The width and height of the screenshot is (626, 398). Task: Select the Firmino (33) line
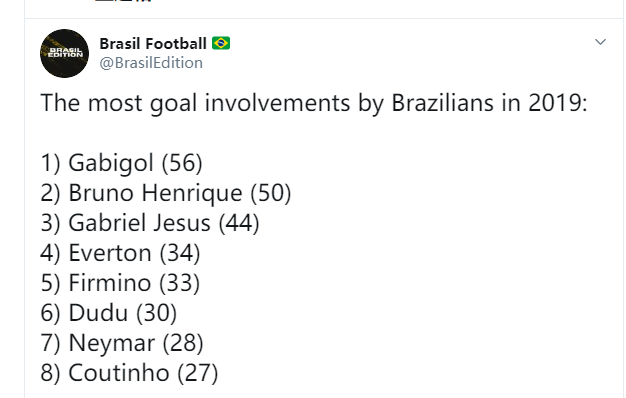(x=120, y=283)
